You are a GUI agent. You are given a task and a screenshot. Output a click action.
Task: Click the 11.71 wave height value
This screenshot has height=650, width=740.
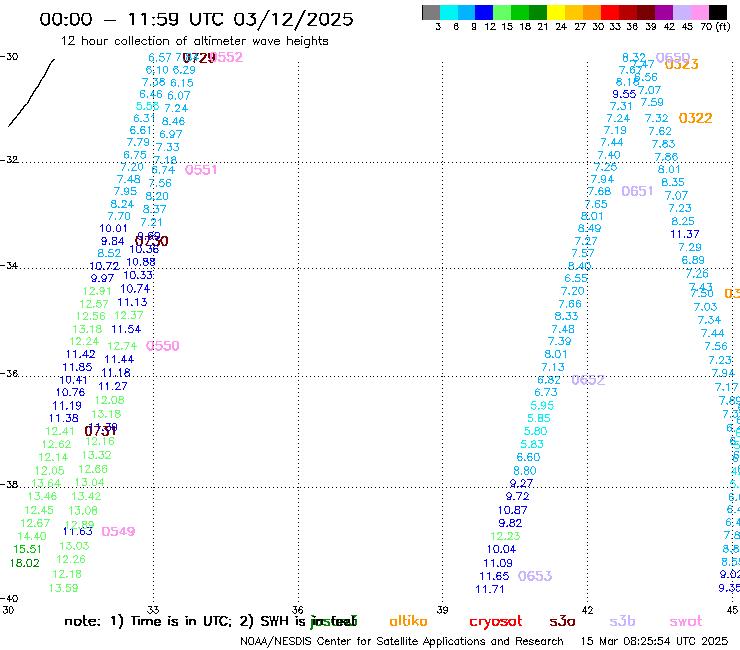tap(490, 589)
